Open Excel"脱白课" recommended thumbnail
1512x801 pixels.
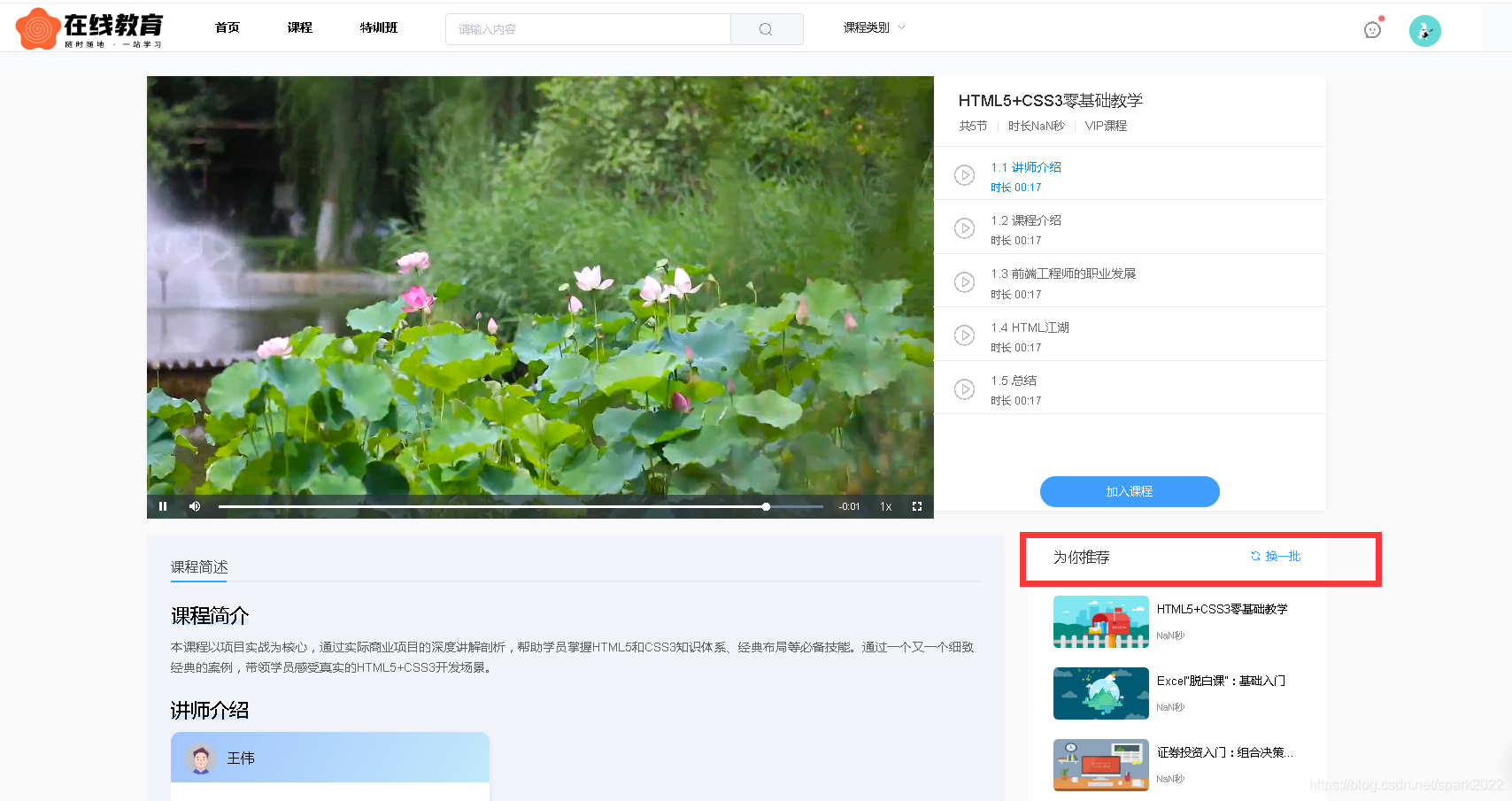[x=1101, y=694]
